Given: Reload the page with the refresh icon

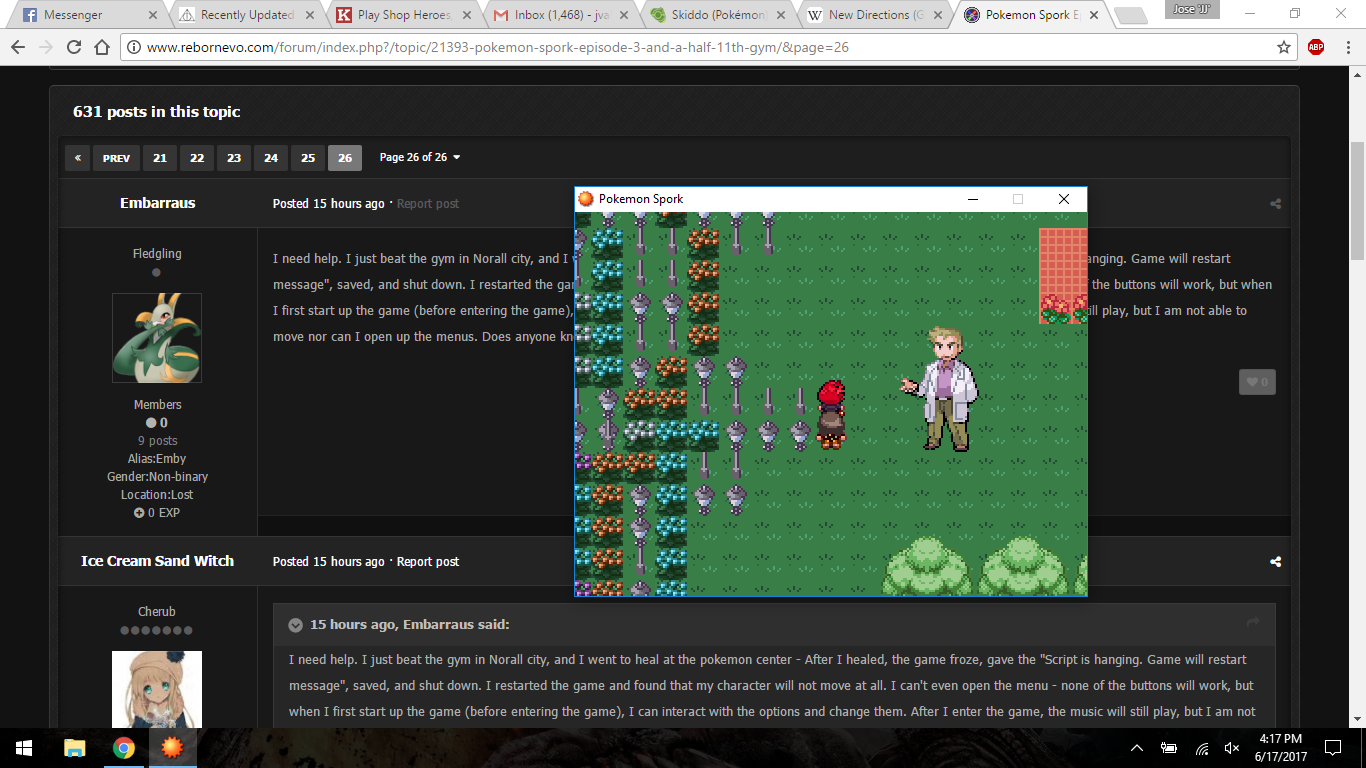Looking at the screenshot, I should [x=74, y=47].
